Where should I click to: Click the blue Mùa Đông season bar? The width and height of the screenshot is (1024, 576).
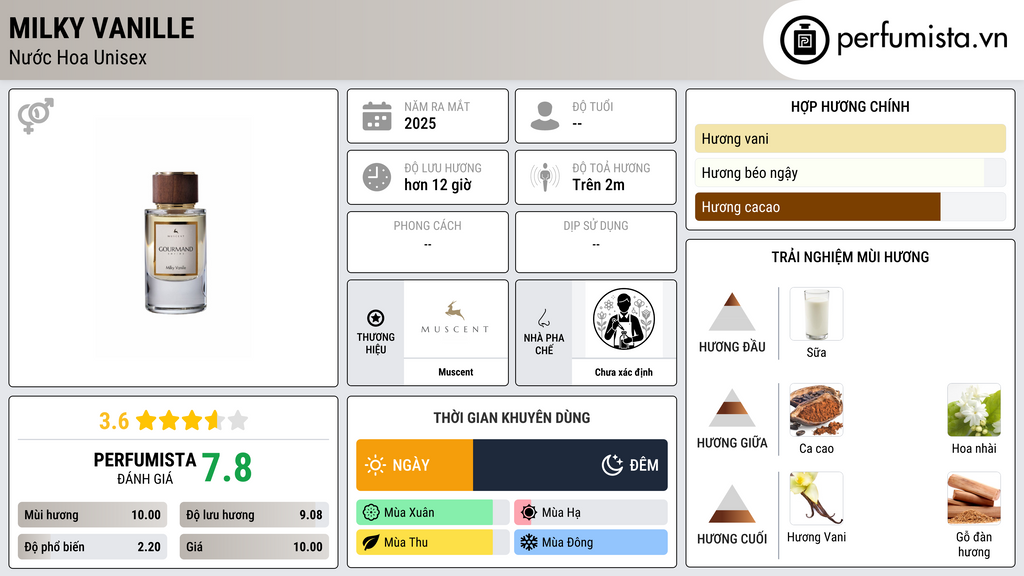[591, 542]
